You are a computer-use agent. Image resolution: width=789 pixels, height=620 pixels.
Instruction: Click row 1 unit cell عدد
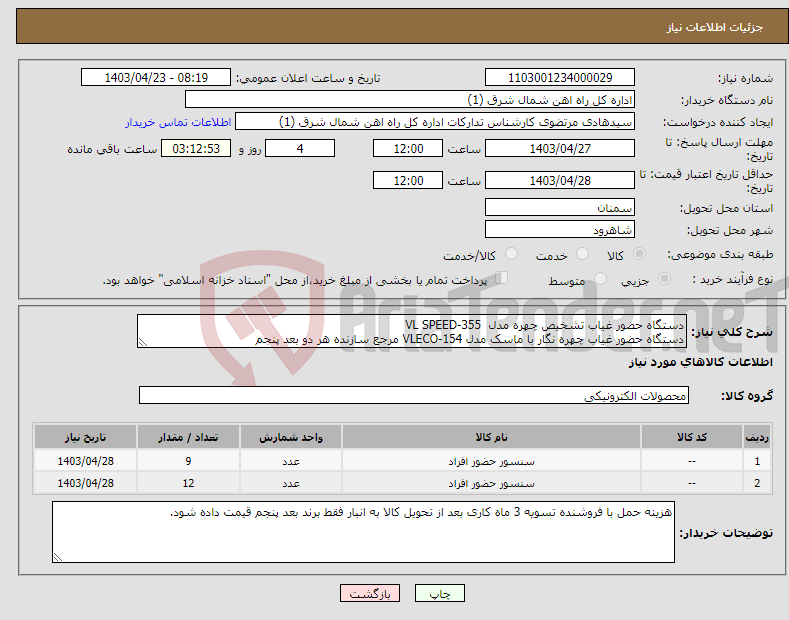[291, 461]
